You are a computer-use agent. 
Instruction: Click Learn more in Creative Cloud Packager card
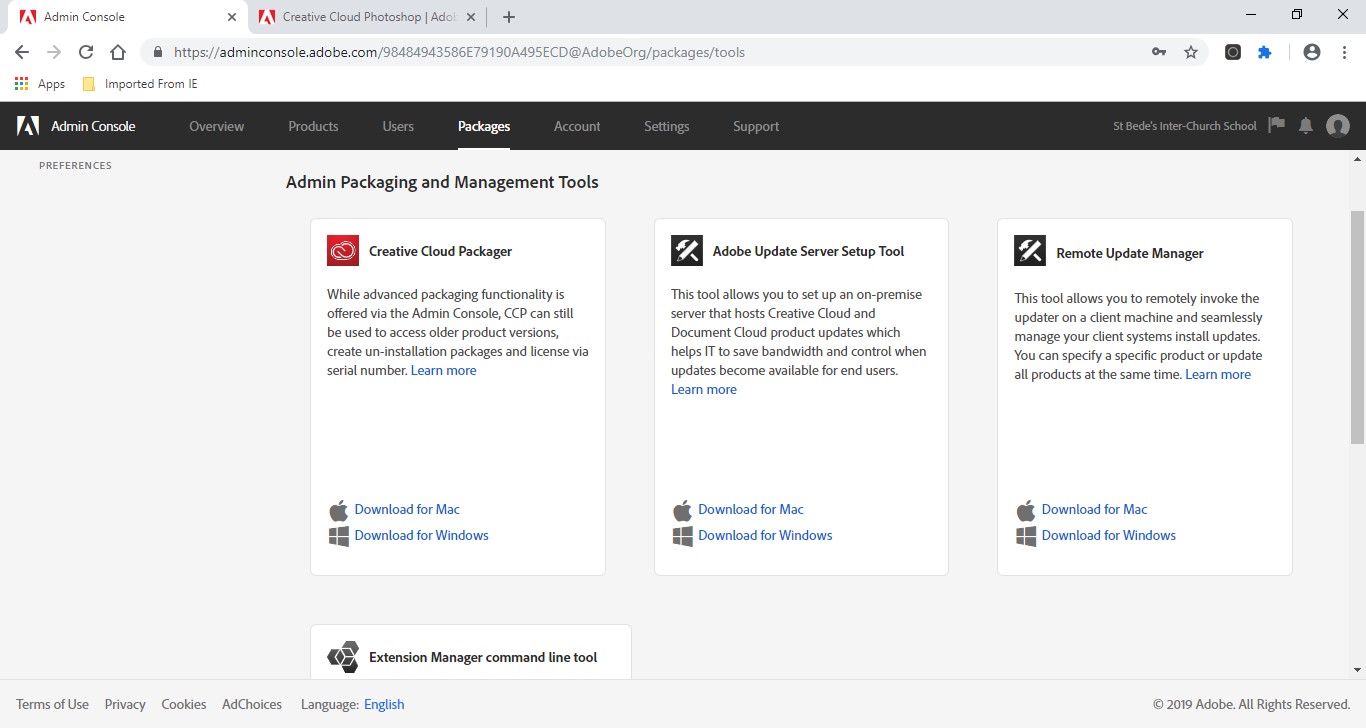tap(443, 370)
